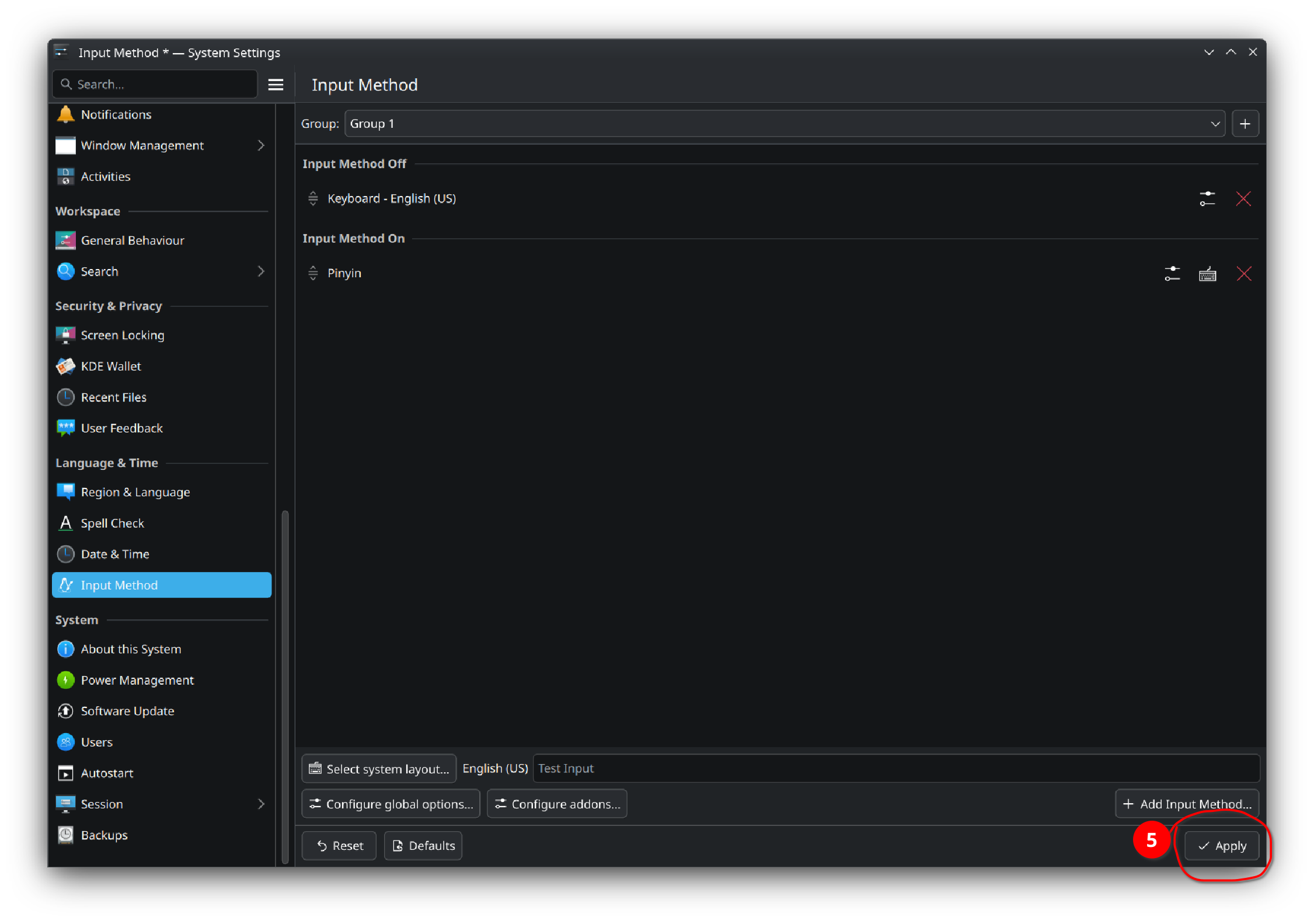The image size is (1314, 924).
Task: Configure Keyboard - English (US) settings icon
Action: tap(1207, 198)
